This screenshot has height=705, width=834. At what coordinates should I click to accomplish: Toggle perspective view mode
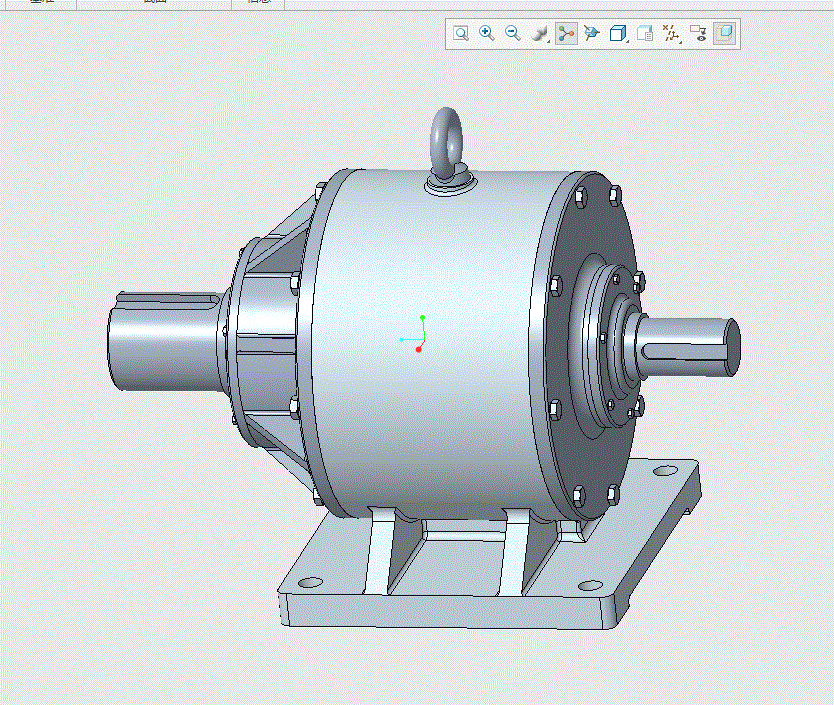coord(724,34)
